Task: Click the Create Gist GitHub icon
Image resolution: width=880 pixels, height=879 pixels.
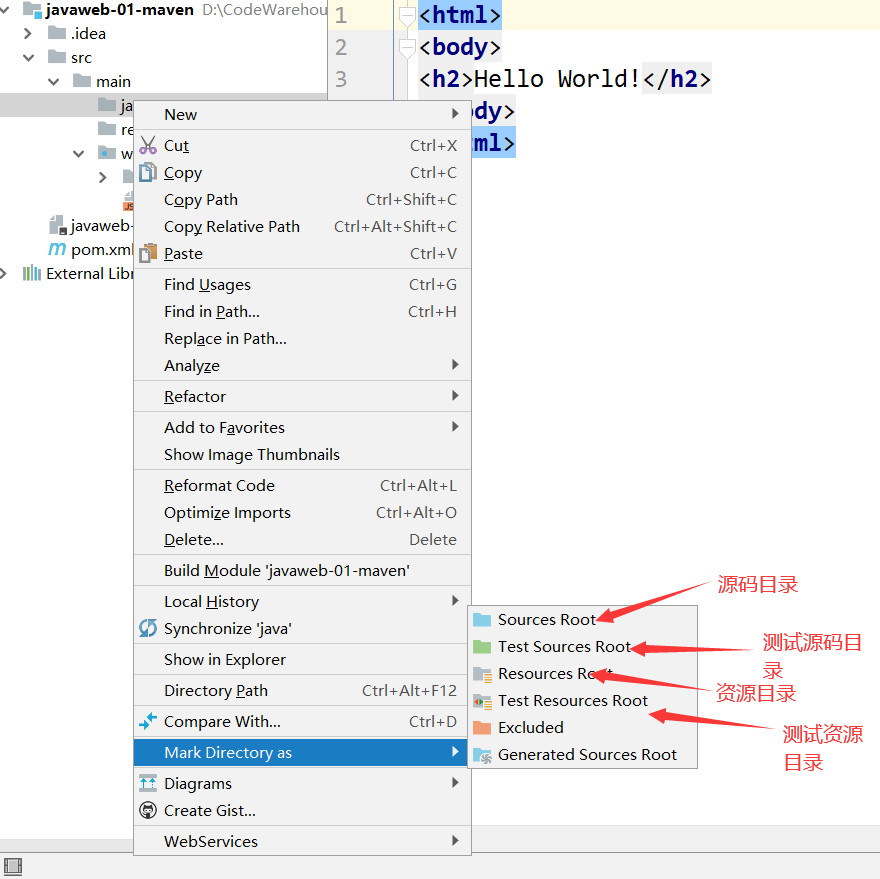Action: 148,811
